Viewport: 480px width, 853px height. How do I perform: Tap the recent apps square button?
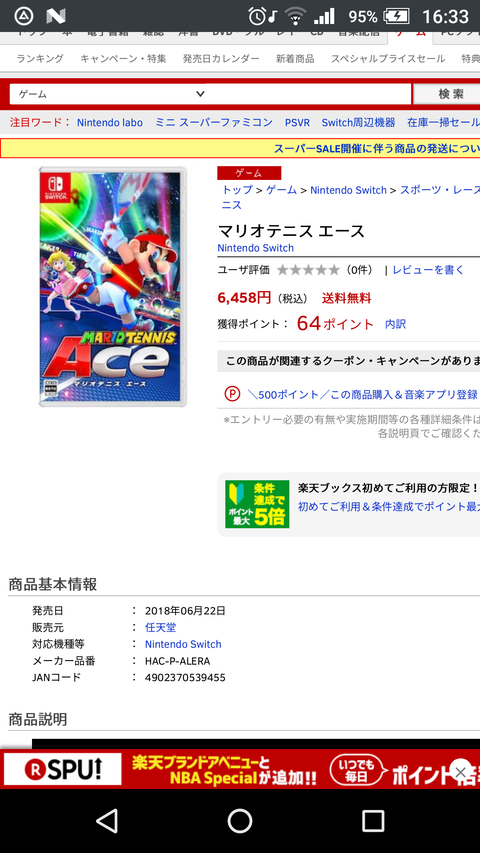373,821
